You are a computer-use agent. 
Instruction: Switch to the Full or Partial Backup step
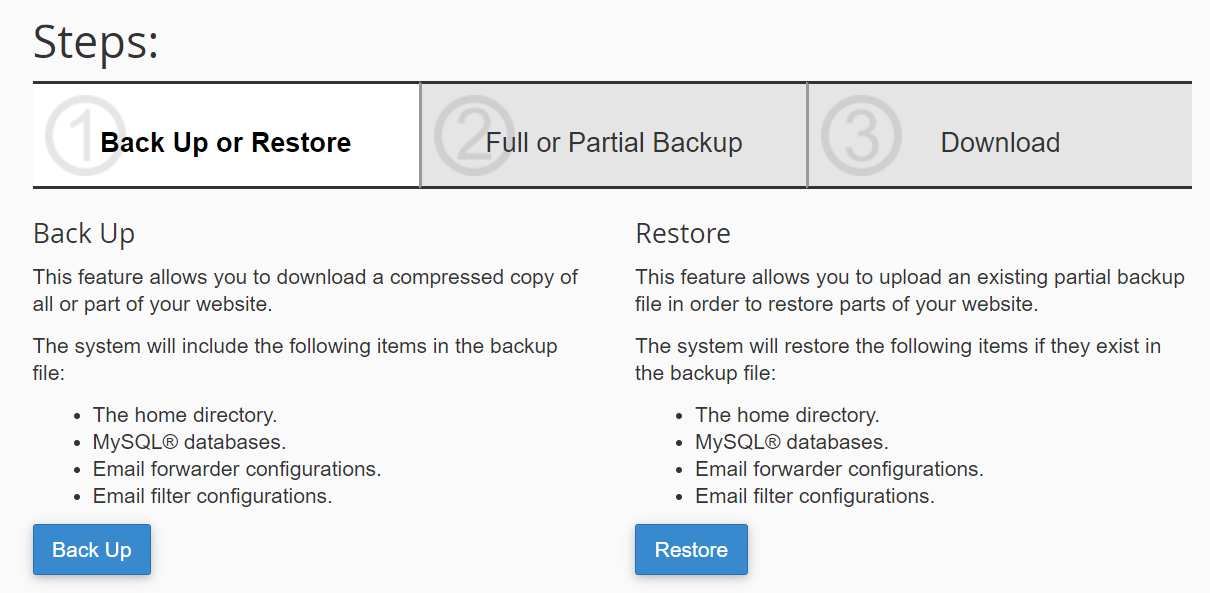614,143
